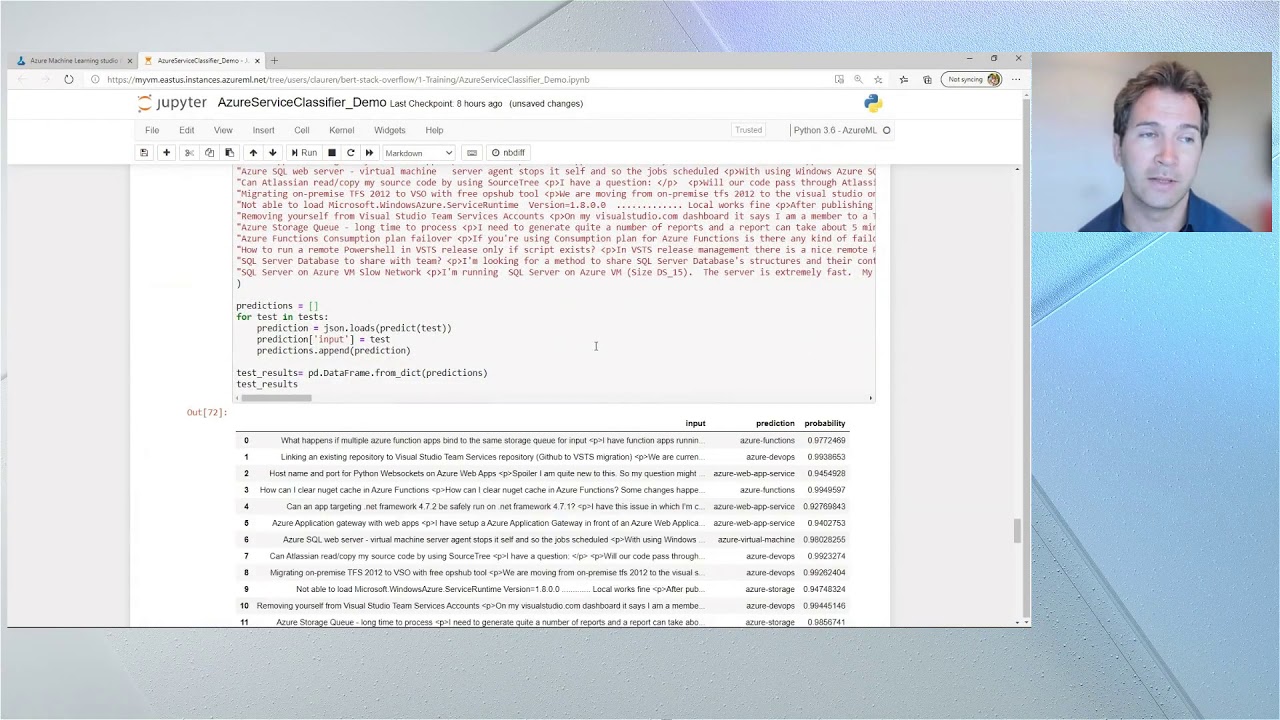This screenshot has width=1280, height=720.
Task: Cut selected cells with scissors icon
Action: tap(189, 153)
